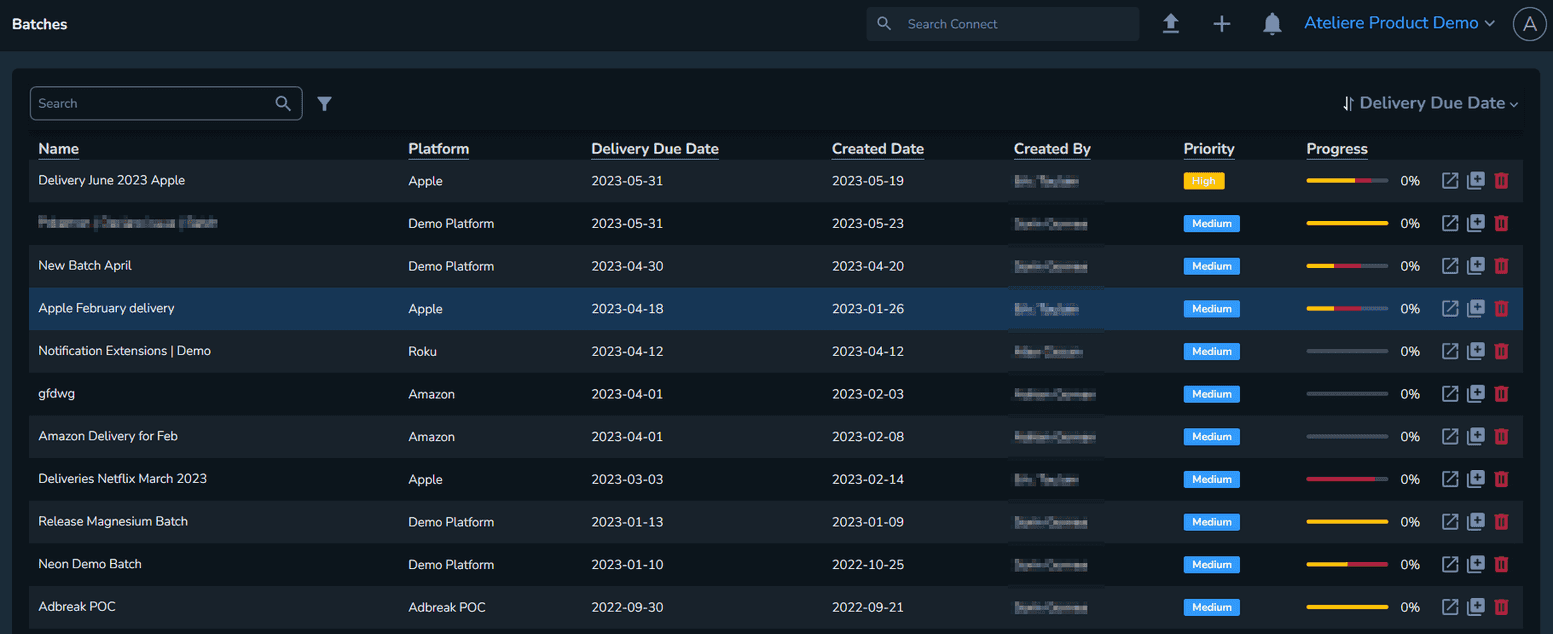The height and width of the screenshot is (634, 1553).
Task: Sort the table by the Created Date column
Action: [877, 148]
